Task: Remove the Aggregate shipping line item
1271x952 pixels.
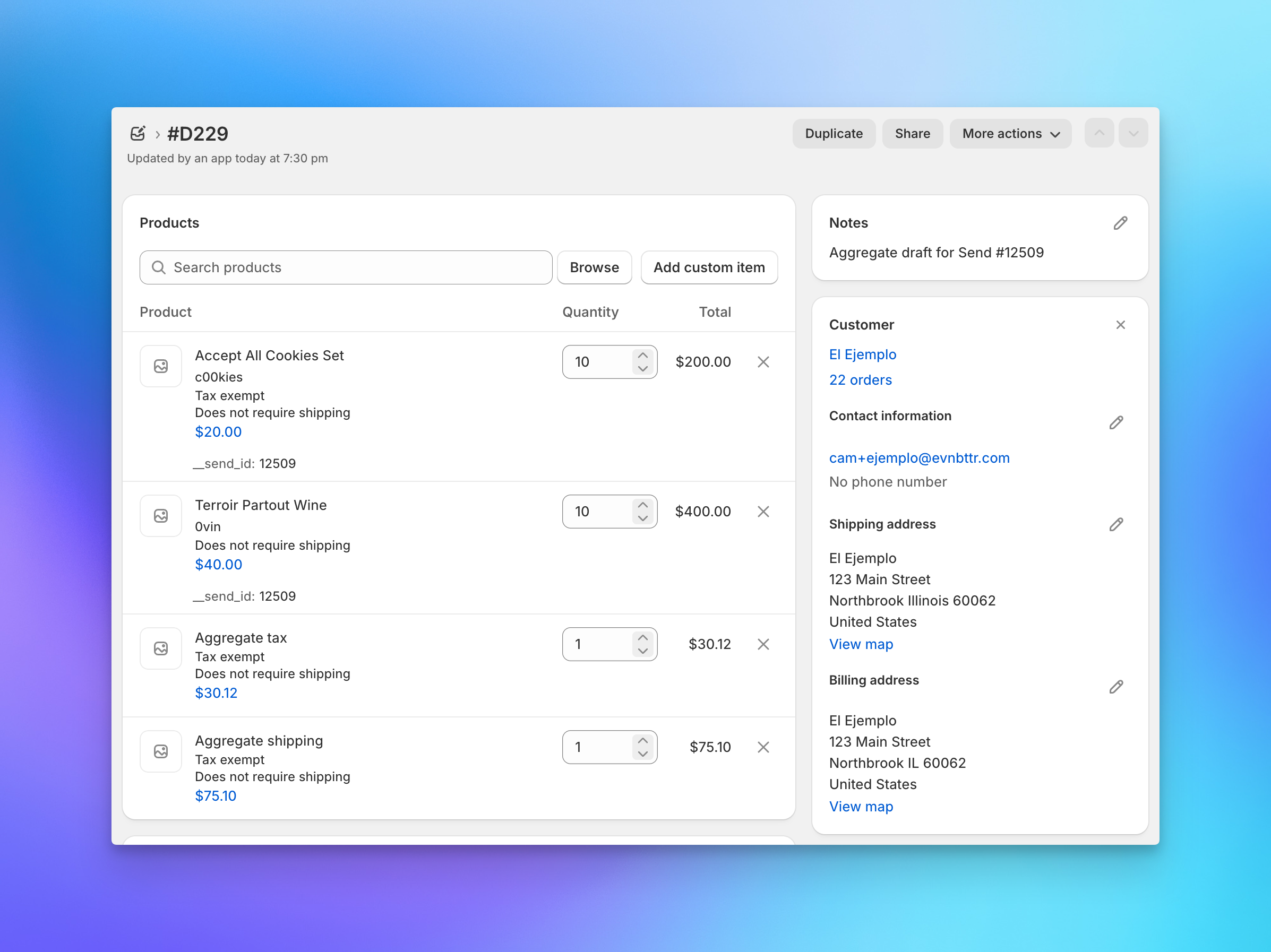Action: [x=762, y=747]
